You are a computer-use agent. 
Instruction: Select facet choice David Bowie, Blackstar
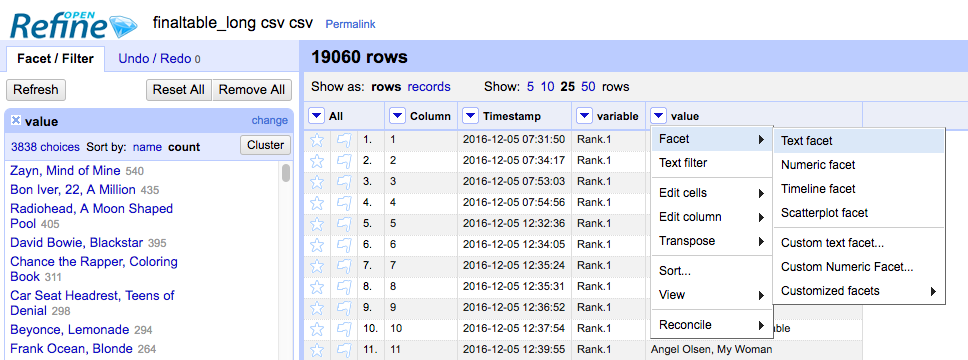pyautogui.click(x=77, y=243)
